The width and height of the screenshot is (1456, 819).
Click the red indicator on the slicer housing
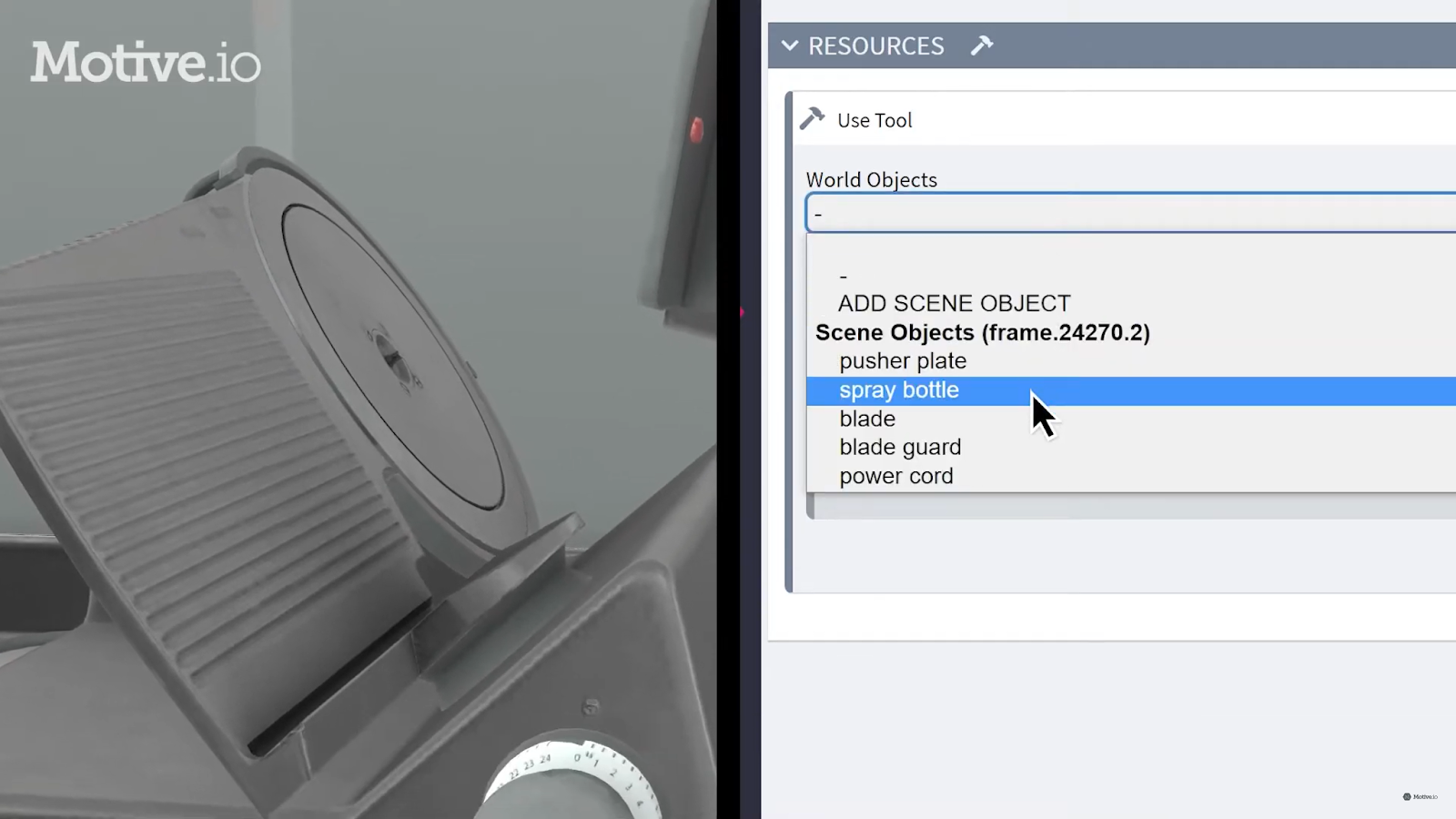[x=697, y=128]
